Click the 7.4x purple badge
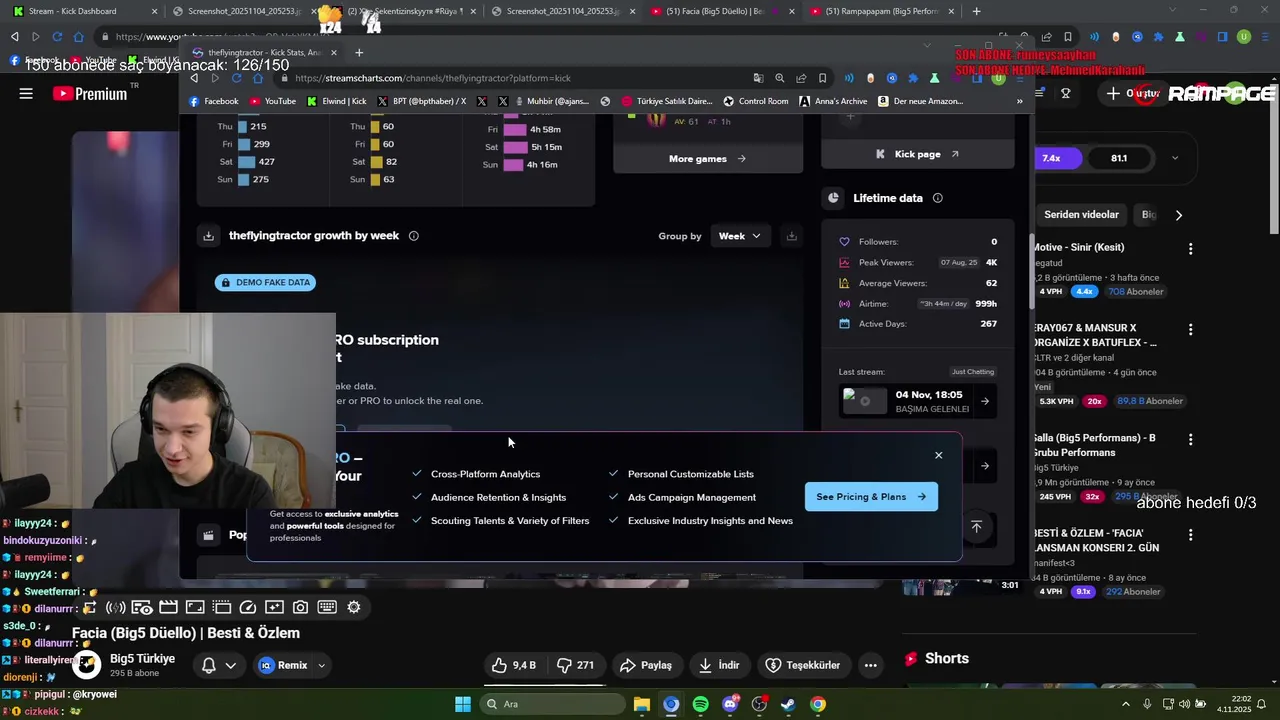This screenshot has width=1280, height=720. click(1056, 158)
